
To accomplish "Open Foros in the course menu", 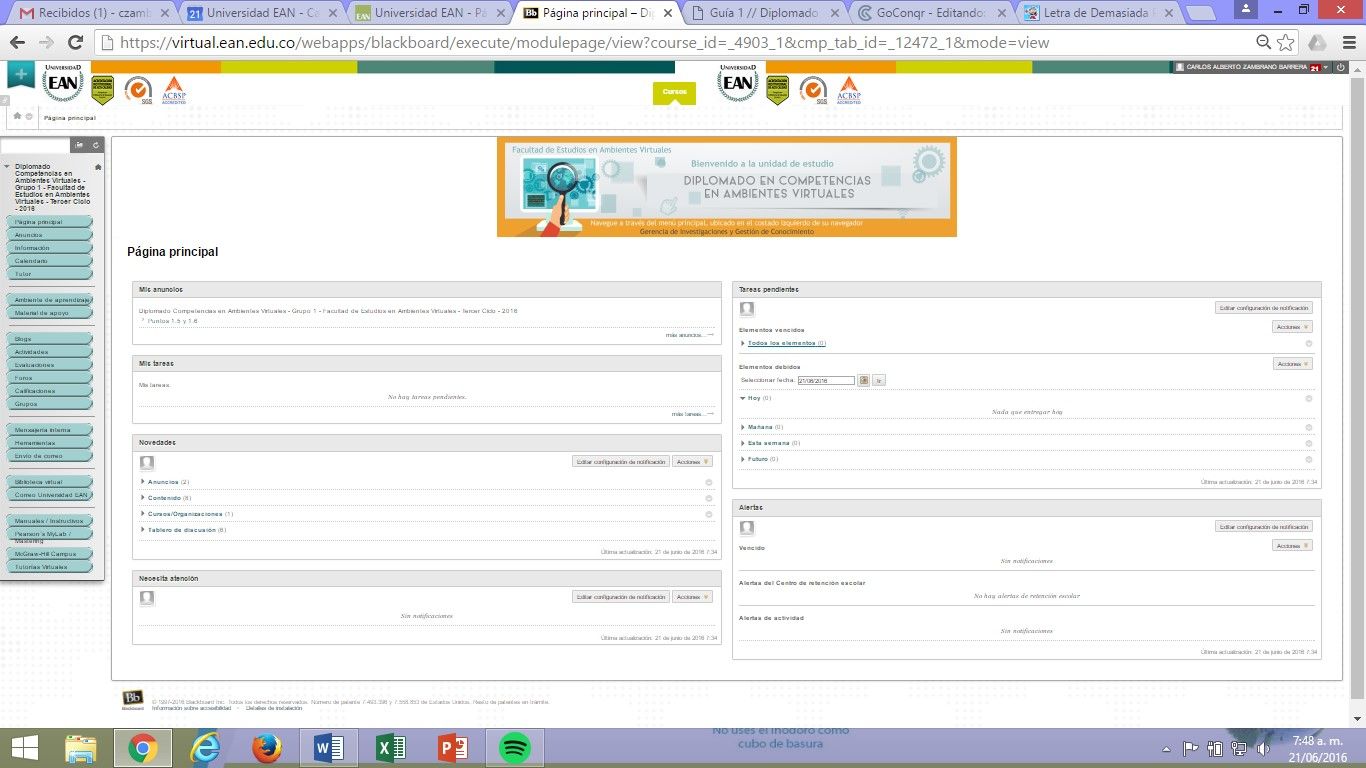I will pyautogui.click(x=50, y=378).
